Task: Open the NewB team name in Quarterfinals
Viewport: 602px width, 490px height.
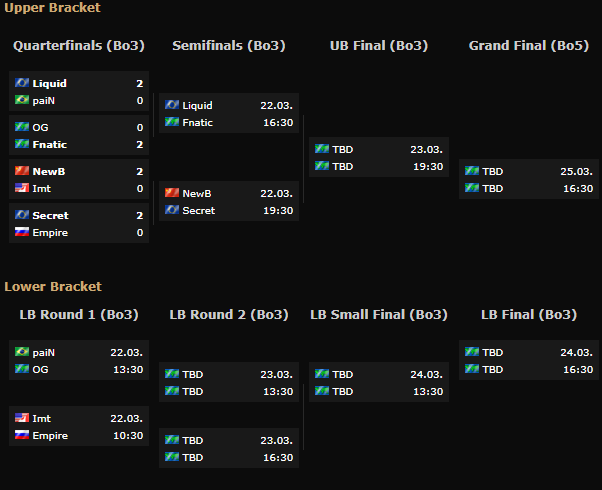Action: pyautogui.click(x=49, y=172)
